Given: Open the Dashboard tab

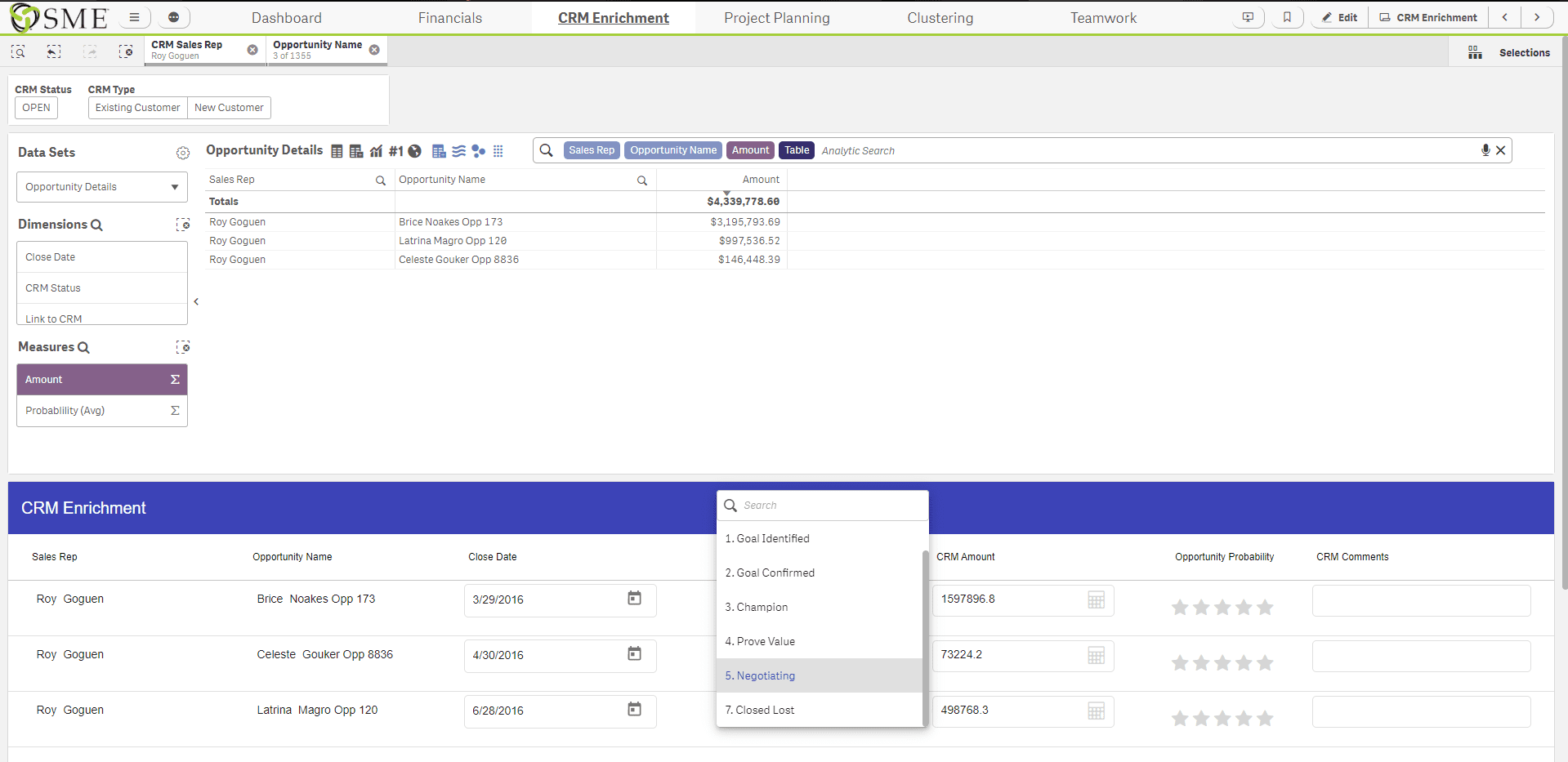Looking at the screenshot, I should (287, 18).
